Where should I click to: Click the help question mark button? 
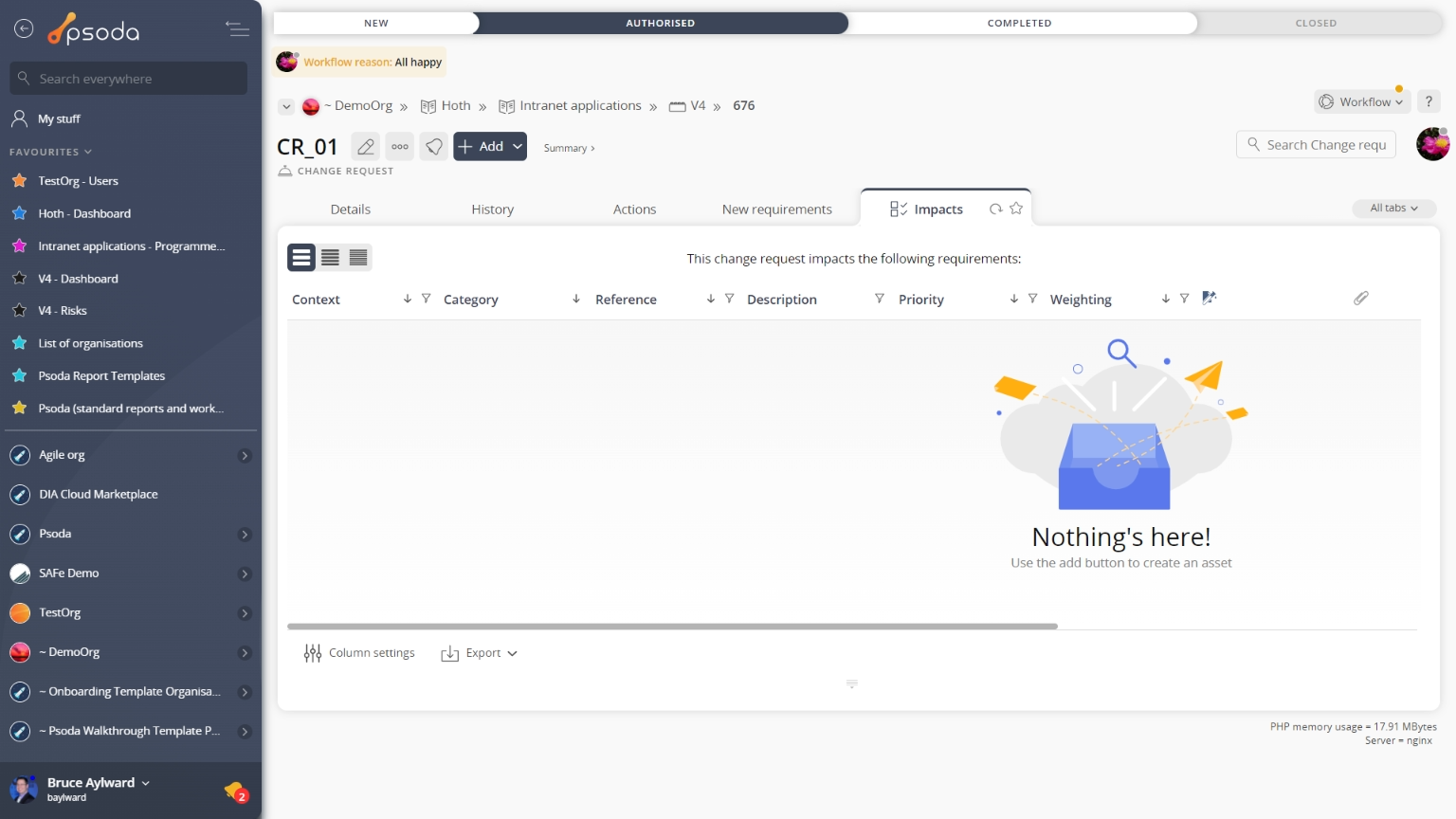[1429, 101]
